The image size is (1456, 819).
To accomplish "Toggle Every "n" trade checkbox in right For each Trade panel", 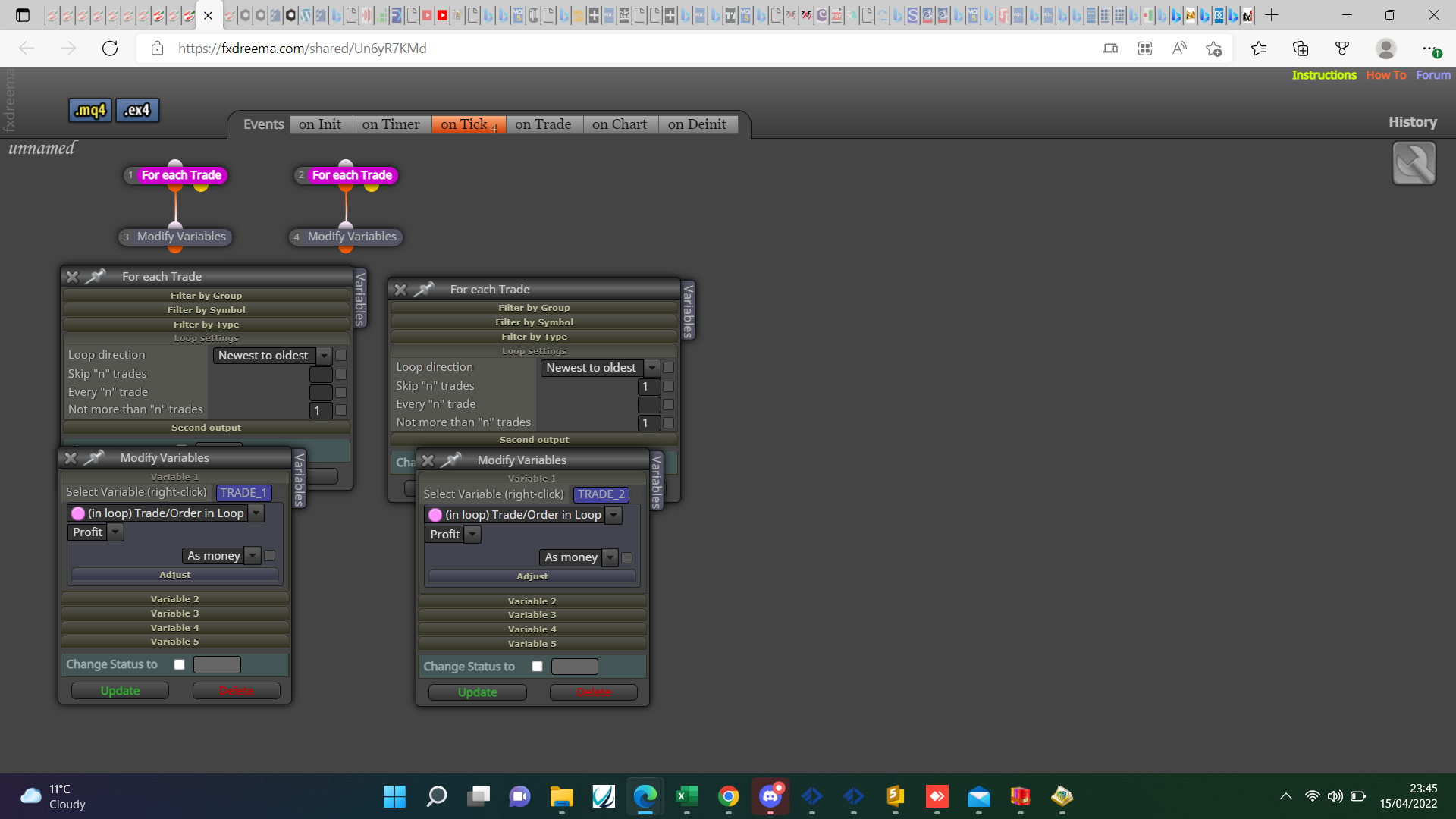I will pyautogui.click(x=669, y=404).
